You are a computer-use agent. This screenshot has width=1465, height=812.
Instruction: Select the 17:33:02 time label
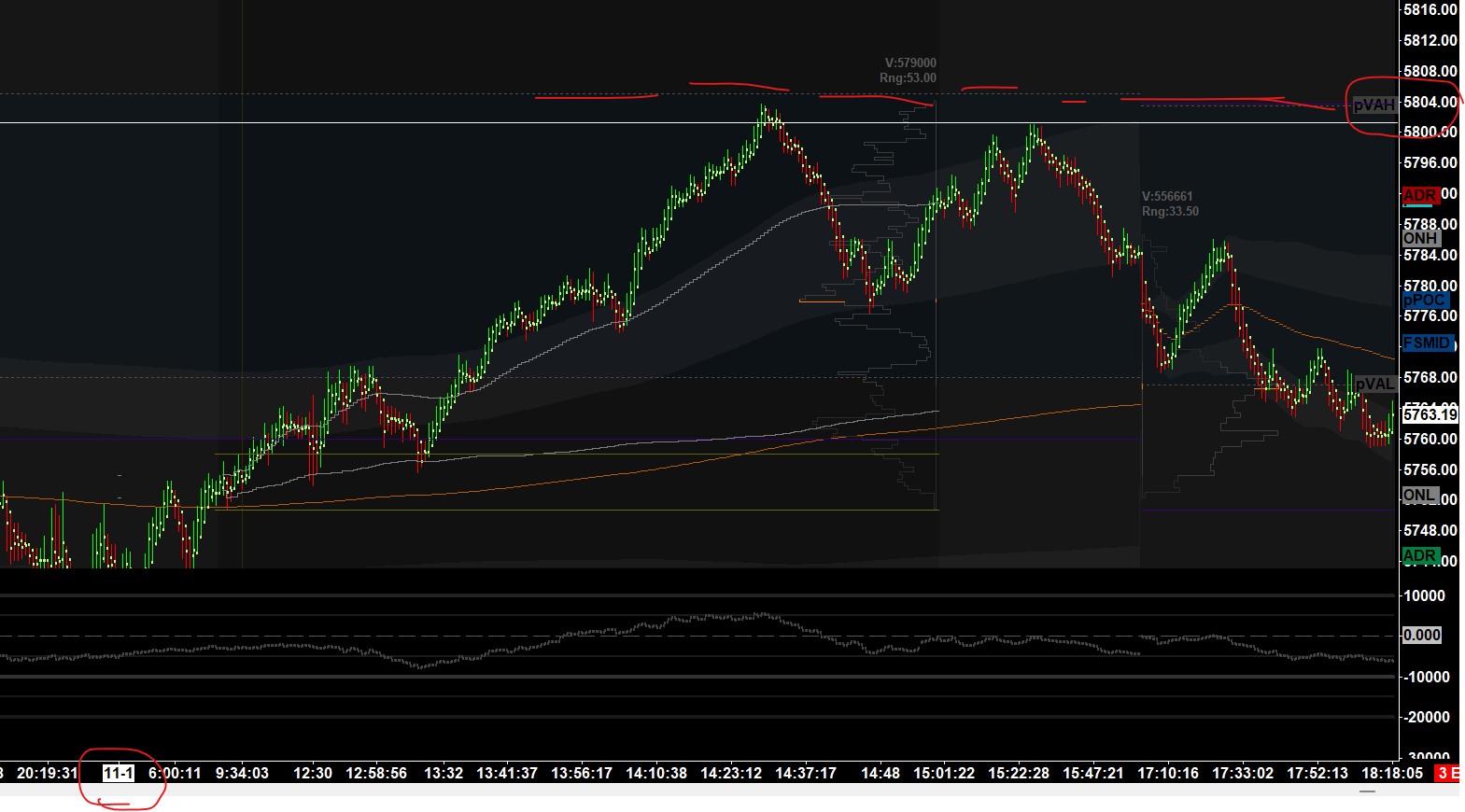(x=1243, y=773)
